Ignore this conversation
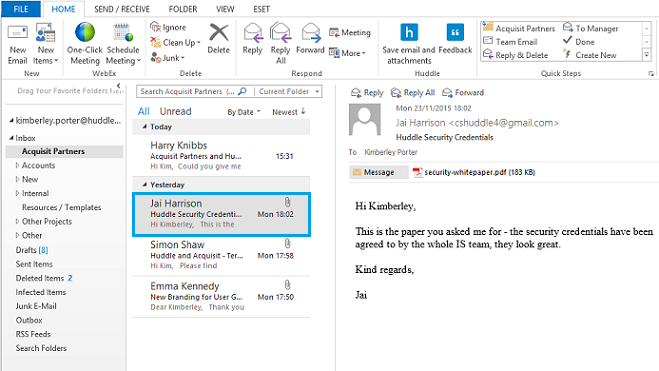 [x=169, y=27]
